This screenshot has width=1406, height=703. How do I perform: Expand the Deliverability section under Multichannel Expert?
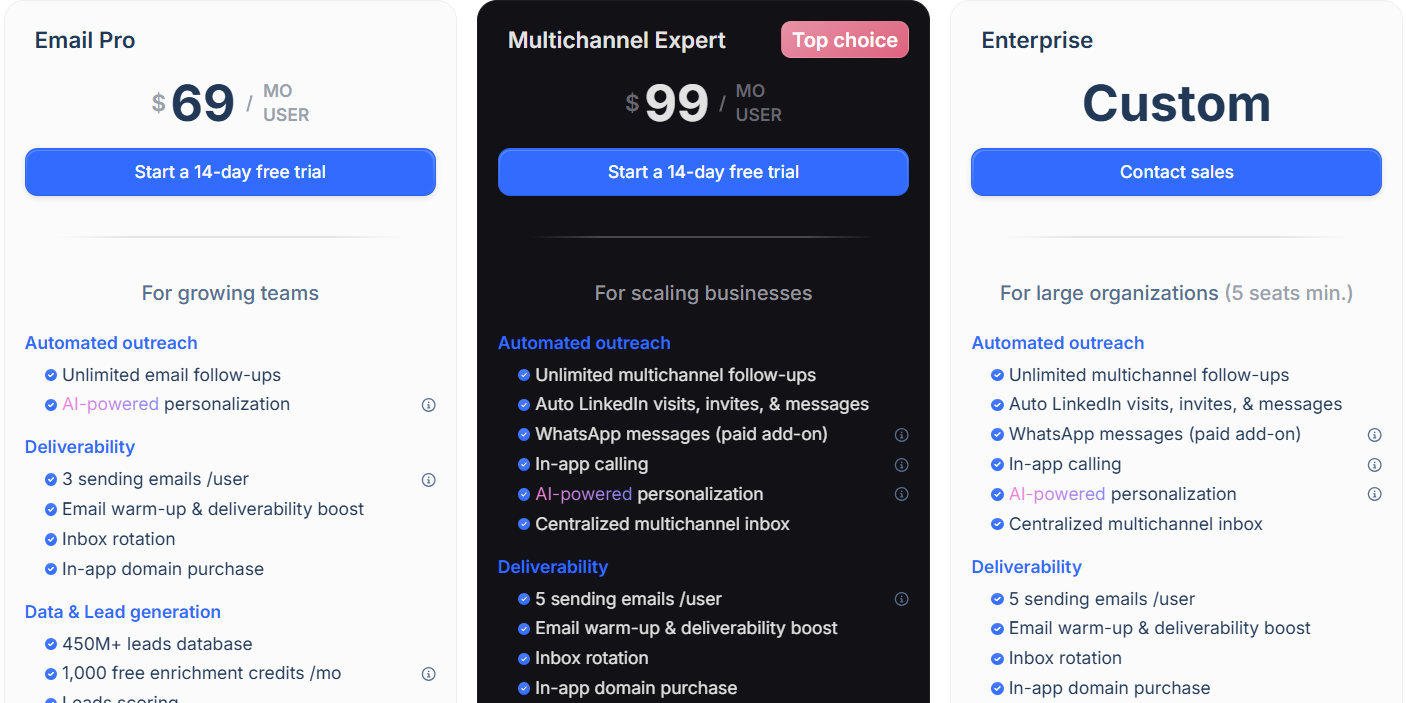click(x=553, y=567)
